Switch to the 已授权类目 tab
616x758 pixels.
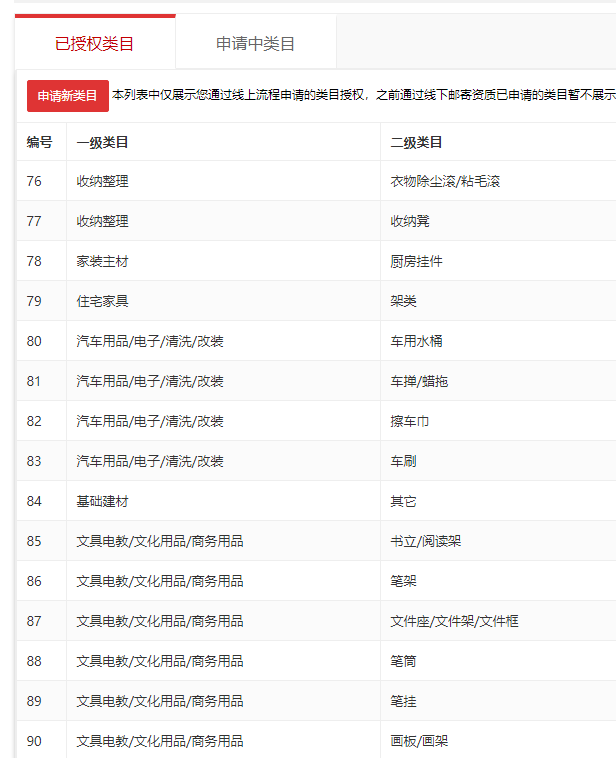click(95, 44)
